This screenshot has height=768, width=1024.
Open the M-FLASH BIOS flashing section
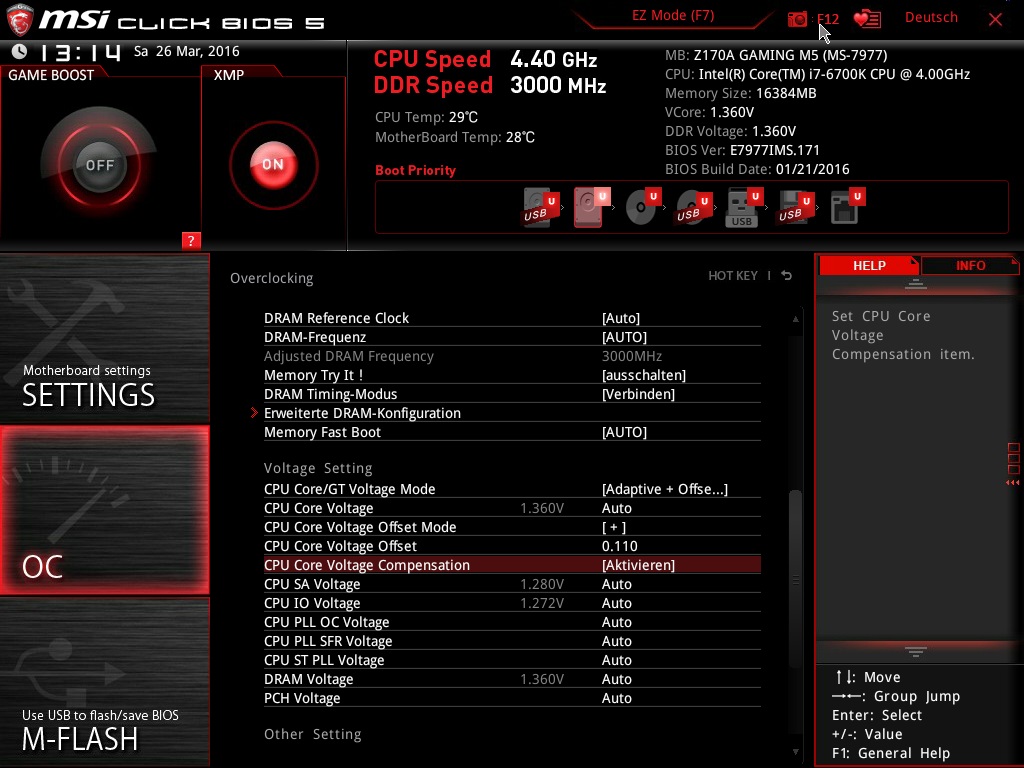pos(104,682)
